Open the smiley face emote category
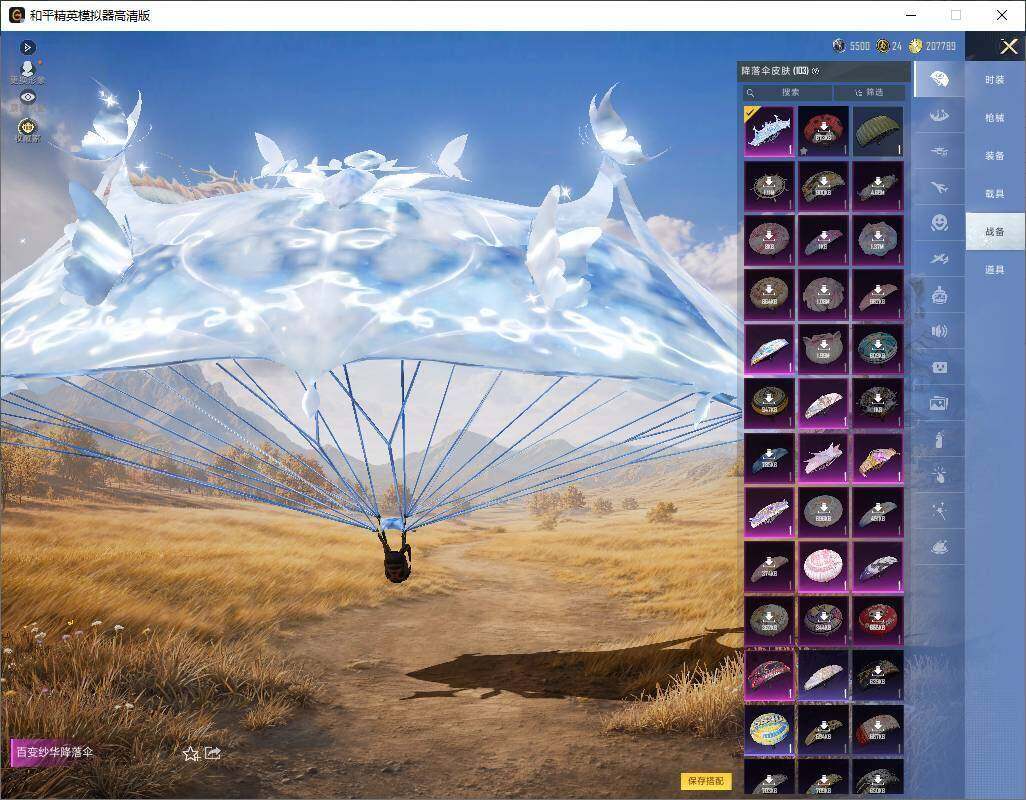Image resolution: width=1026 pixels, height=800 pixels. [x=939, y=223]
